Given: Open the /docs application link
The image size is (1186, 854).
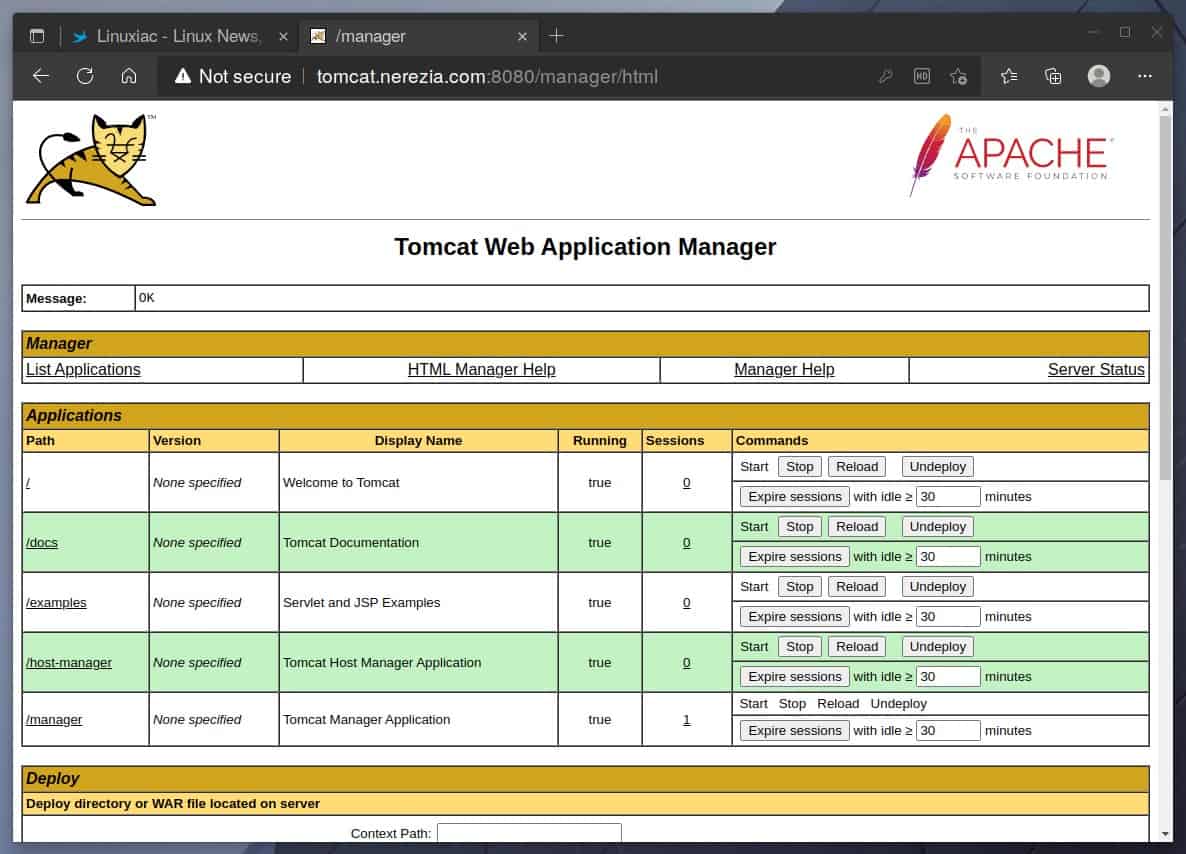Looking at the screenshot, I should (42, 542).
